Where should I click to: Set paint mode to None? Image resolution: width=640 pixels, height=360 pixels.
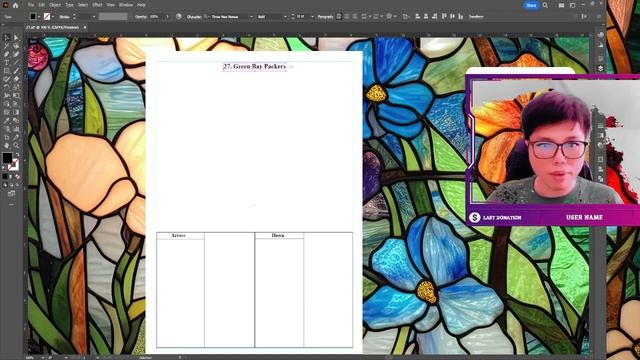(18, 176)
